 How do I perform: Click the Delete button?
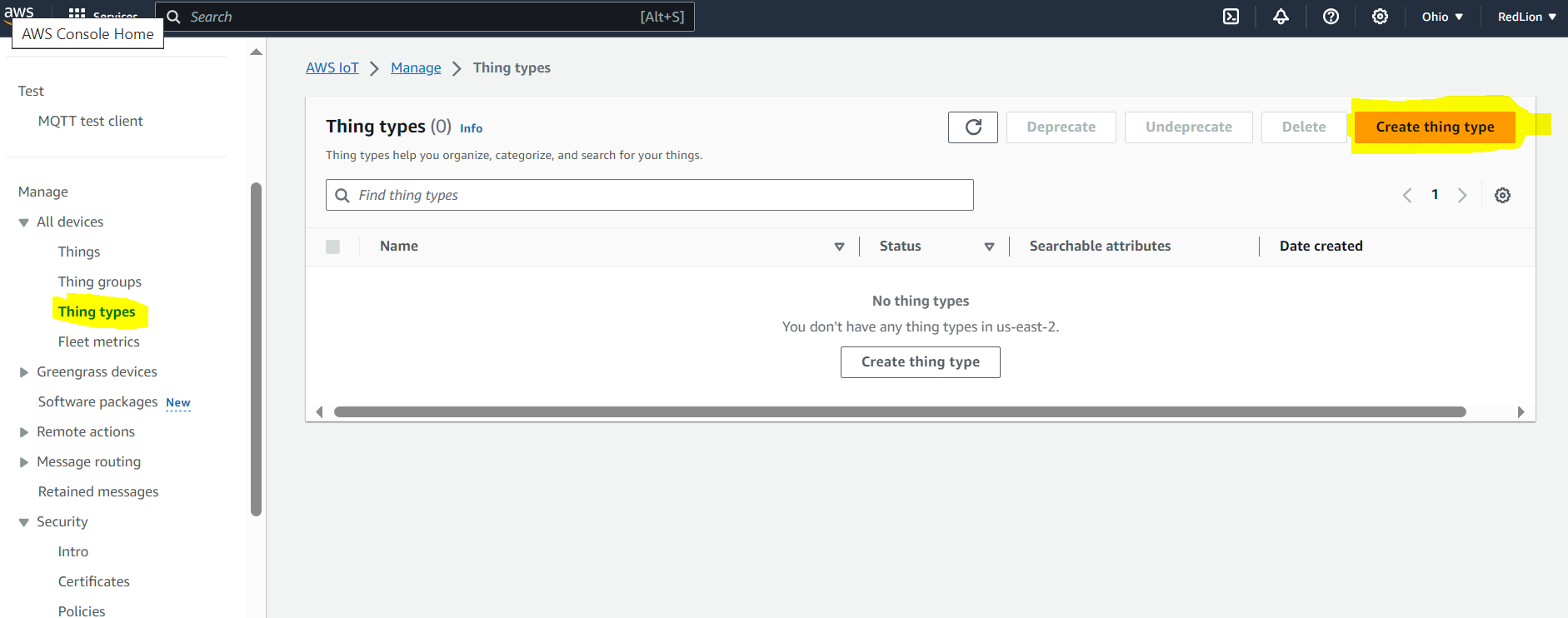click(1304, 127)
